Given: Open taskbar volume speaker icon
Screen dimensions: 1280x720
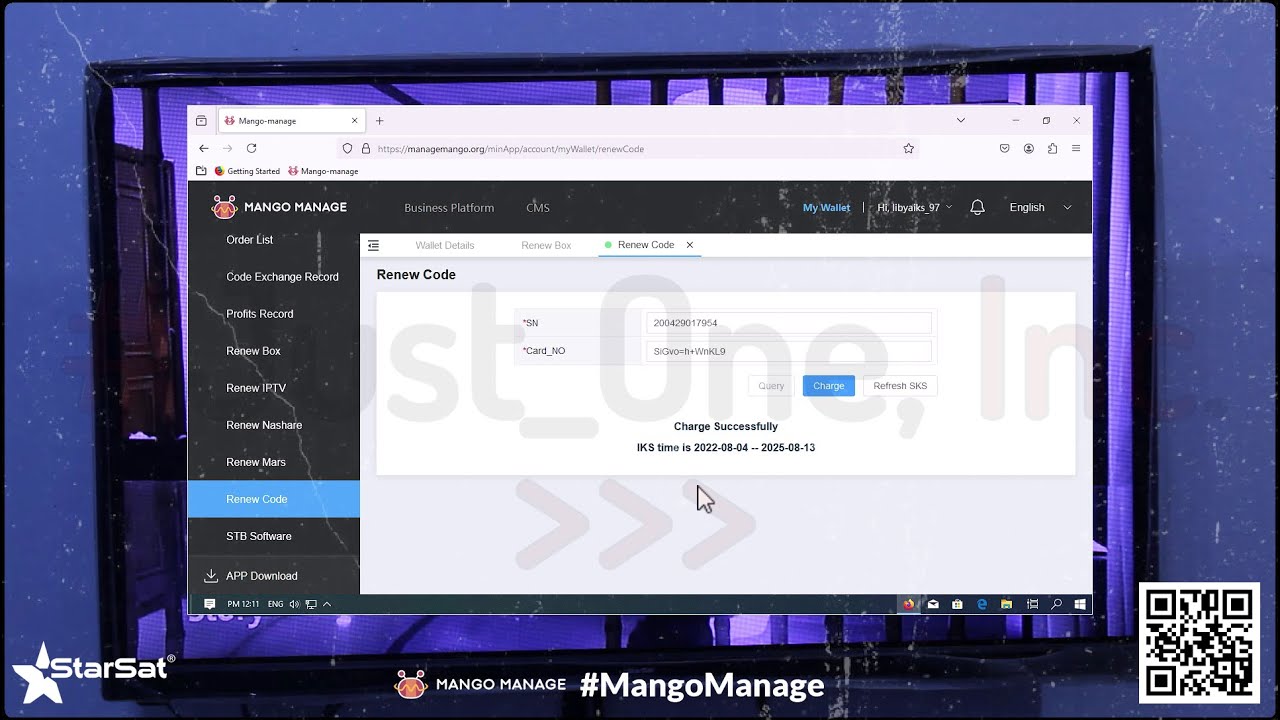Looking at the screenshot, I should click(x=294, y=604).
